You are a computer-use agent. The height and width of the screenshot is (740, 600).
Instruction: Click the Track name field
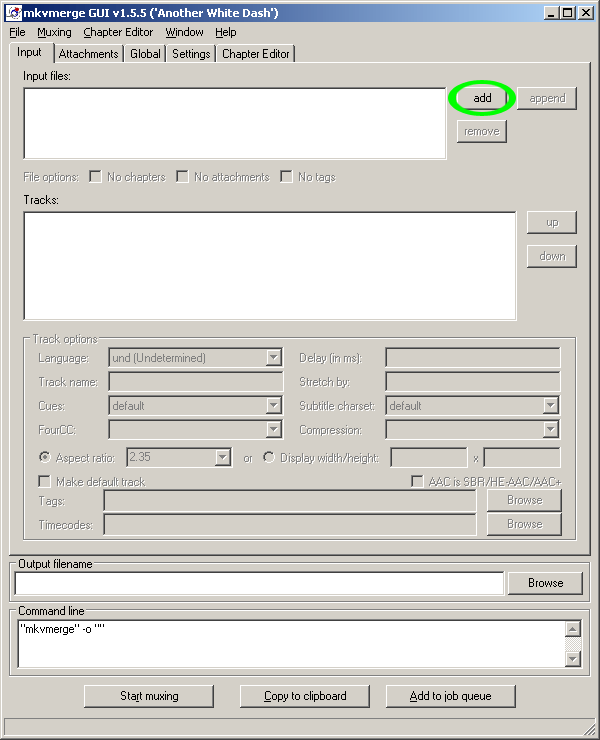click(195, 382)
